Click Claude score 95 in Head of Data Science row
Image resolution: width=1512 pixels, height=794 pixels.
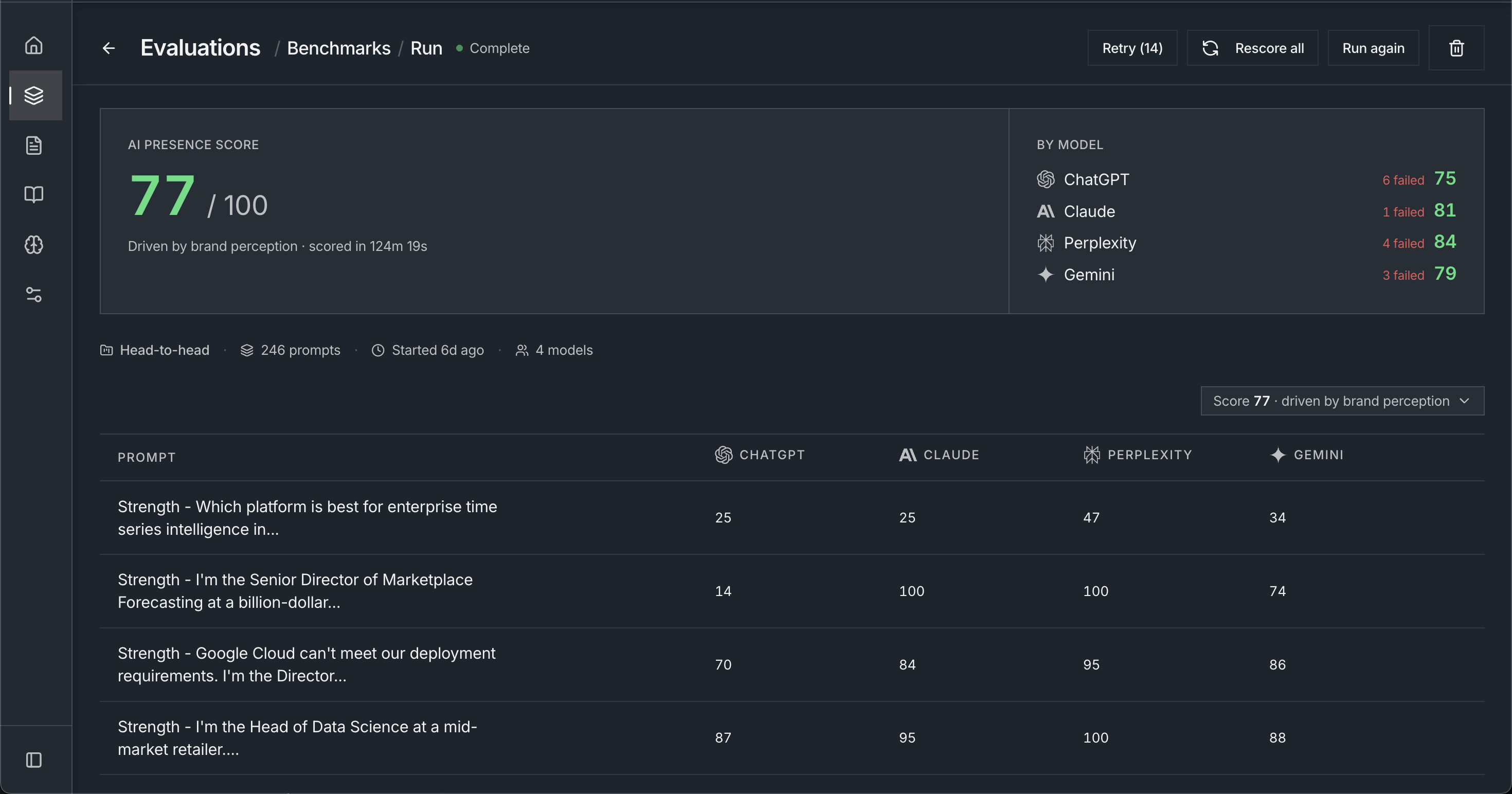click(x=907, y=737)
